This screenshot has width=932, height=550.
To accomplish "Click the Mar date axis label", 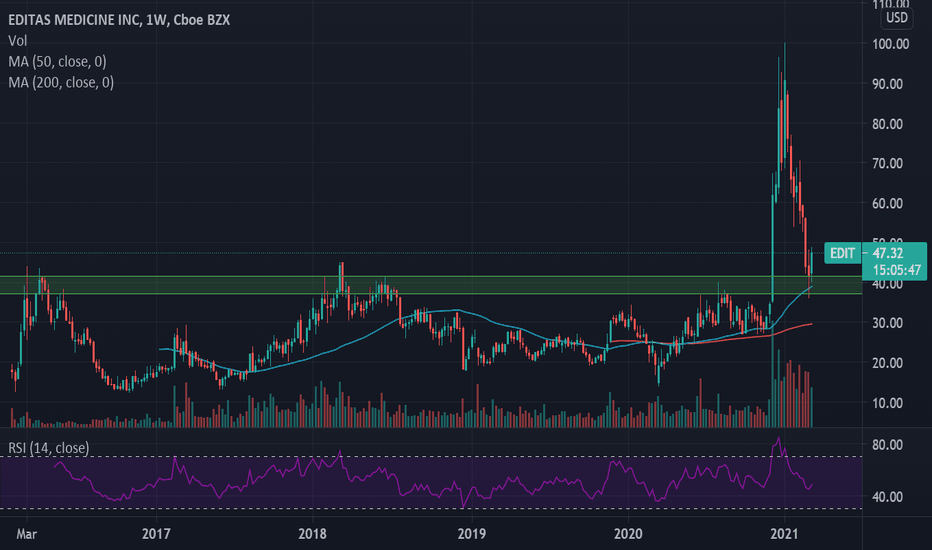I will [26, 534].
